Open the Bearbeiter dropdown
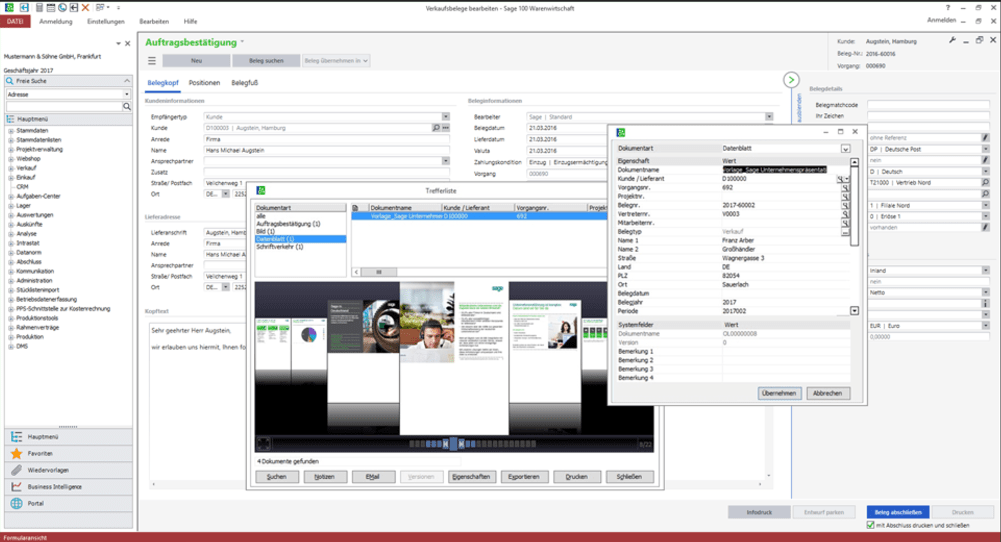Image resolution: width=1001 pixels, height=542 pixels. (x=769, y=117)
